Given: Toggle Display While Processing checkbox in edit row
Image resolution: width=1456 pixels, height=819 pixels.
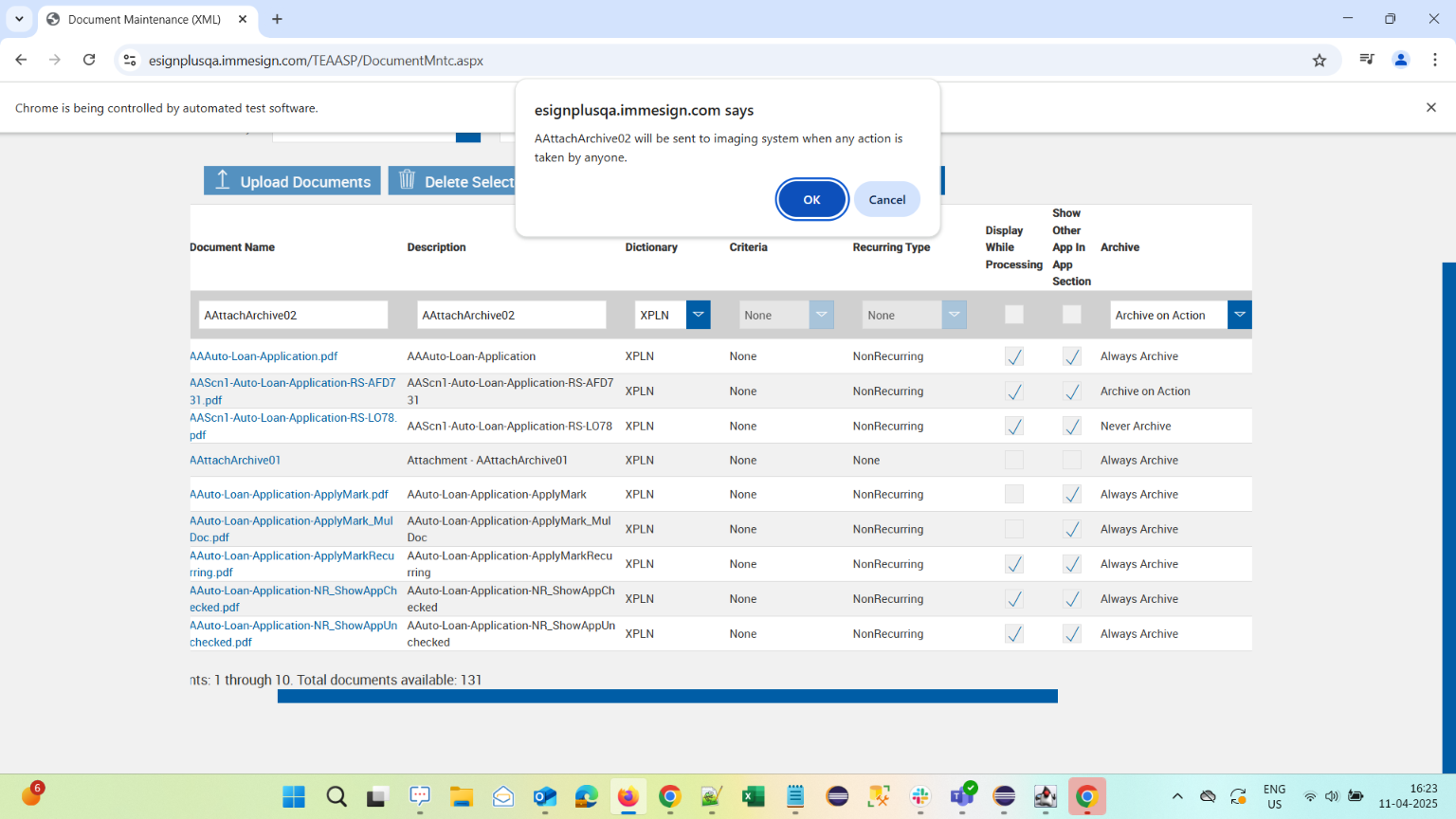Looking at the screenshot, I should click(1014, 315).
